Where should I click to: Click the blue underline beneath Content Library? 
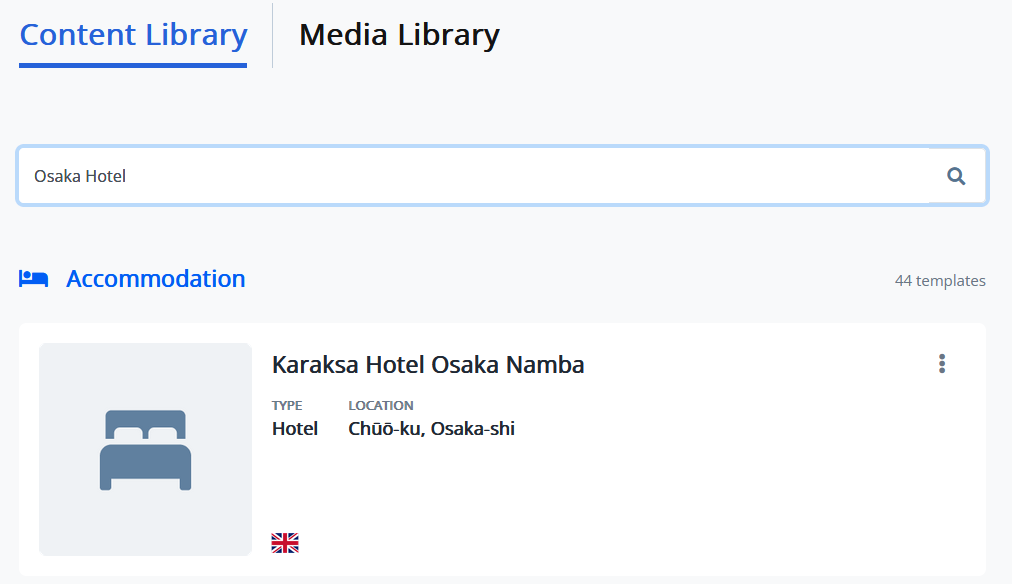133,65
